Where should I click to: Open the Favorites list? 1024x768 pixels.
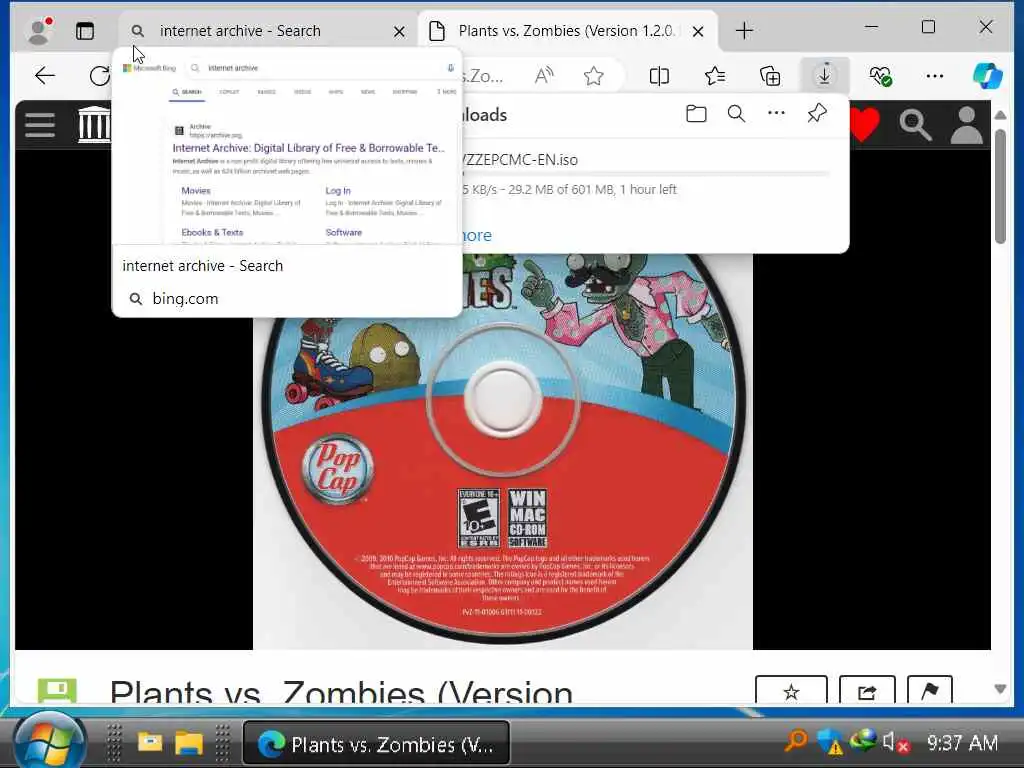tap(715, 76)
